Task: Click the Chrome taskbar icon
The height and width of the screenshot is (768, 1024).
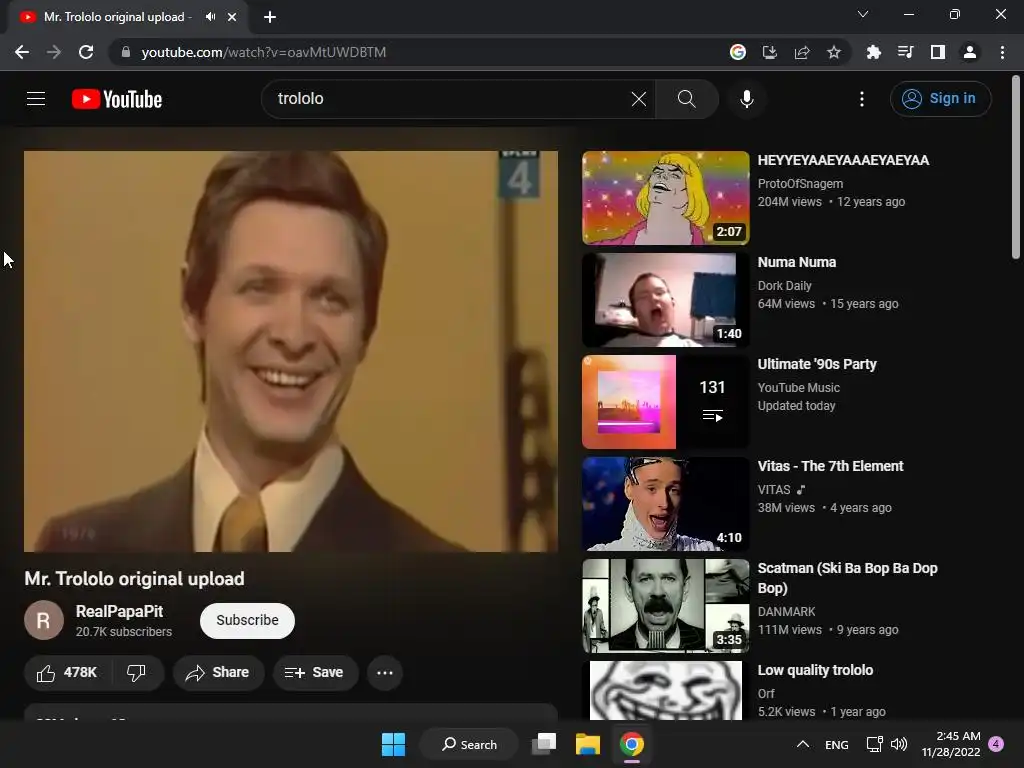Action: tap(632, 744)
